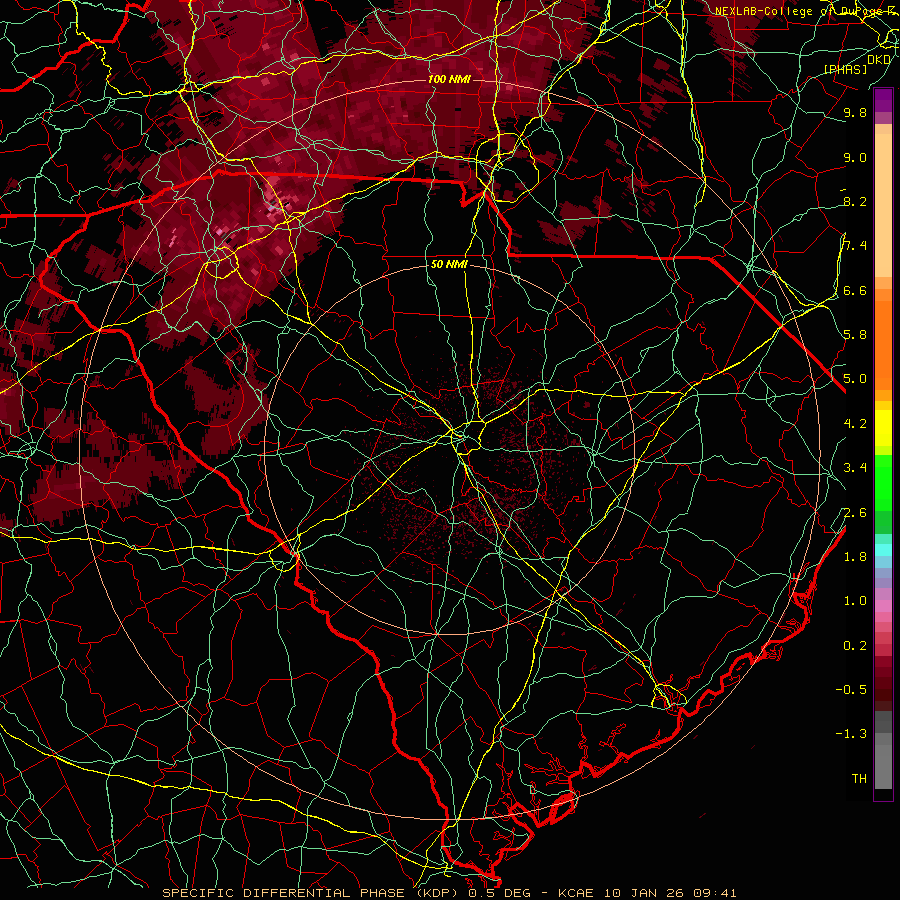The height and width of the screenshot is (900, 900).
Task: Click the 6.6 value on the color scale
Action: 855,291
